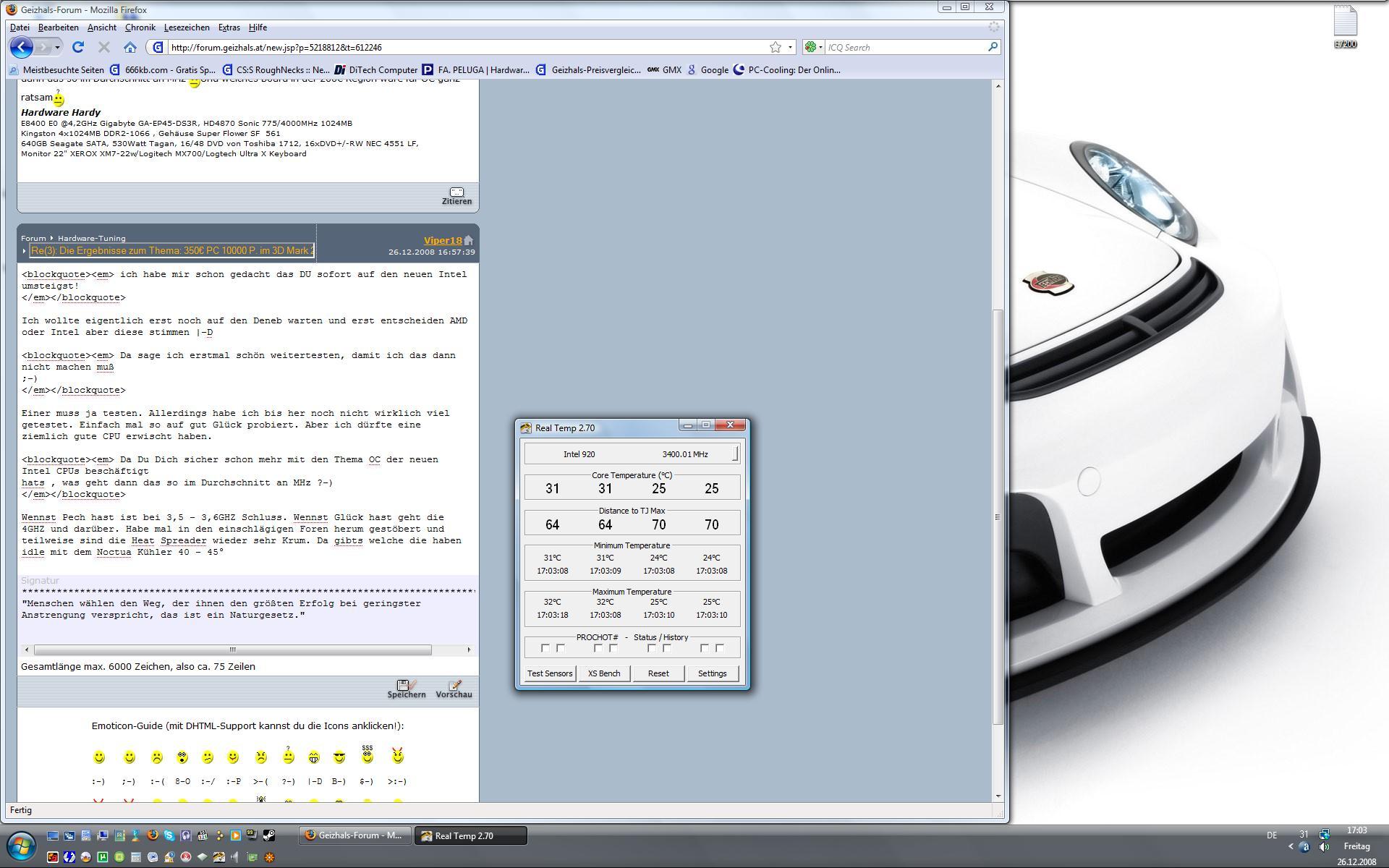Open Real Temp Settings
This screenshot has height=868, width=1389.
712,673
